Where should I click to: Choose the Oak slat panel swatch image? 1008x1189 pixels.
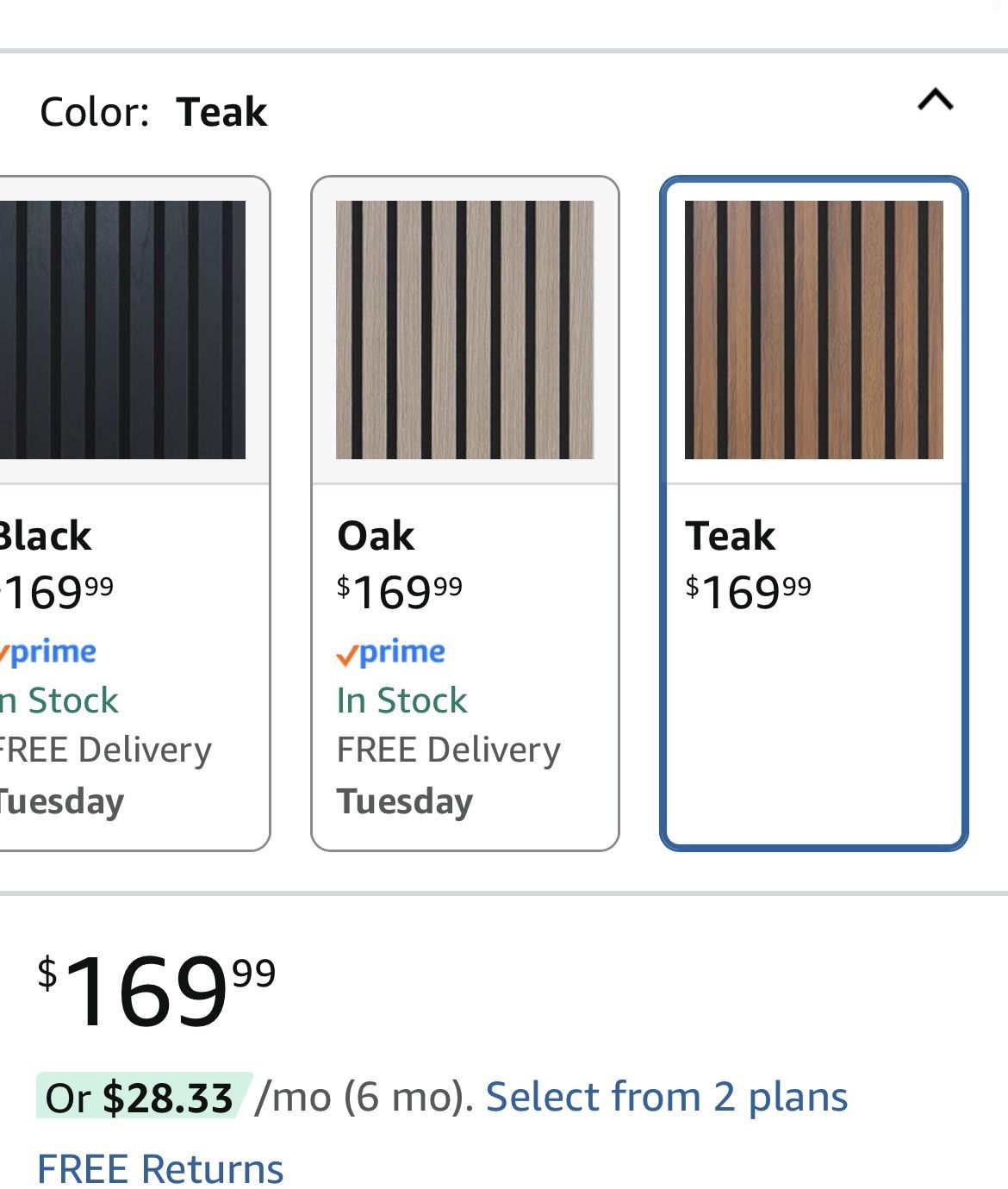(464, 329)
